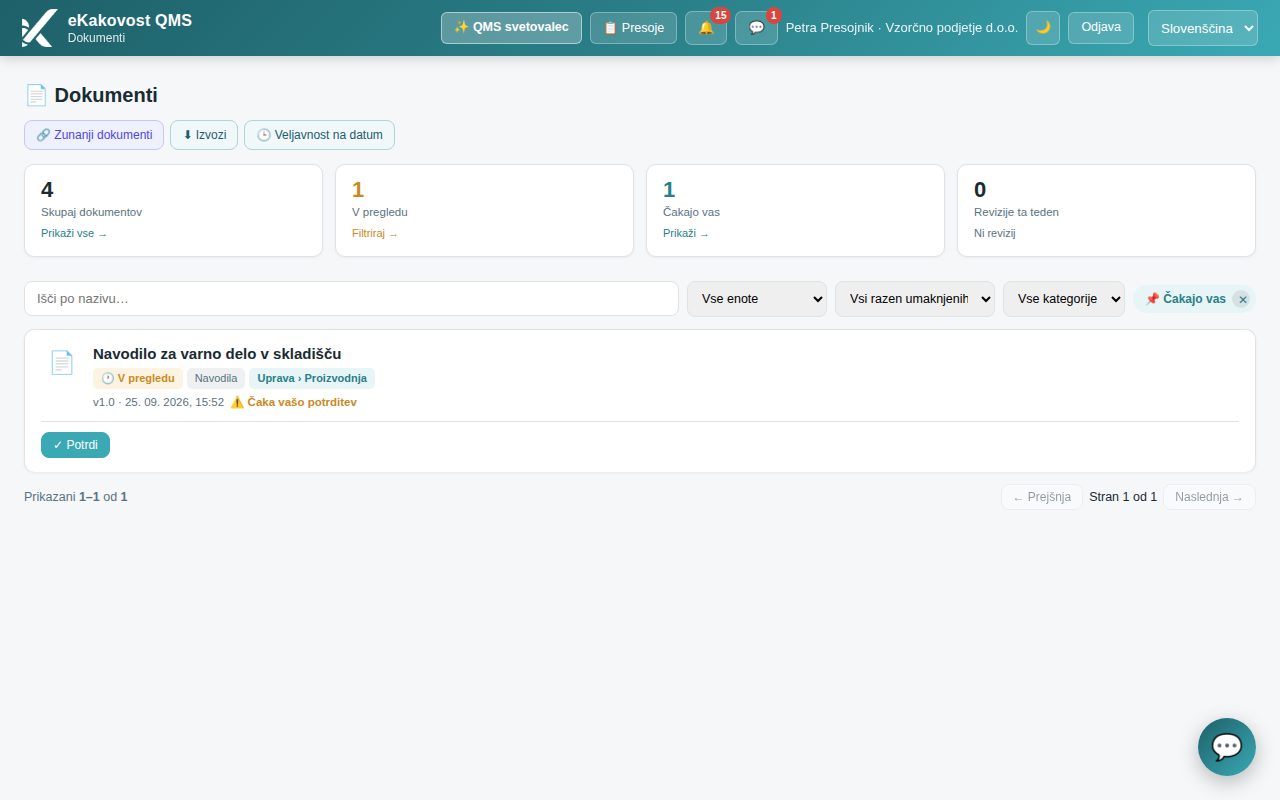The height and width of the screenshot is (800, 1280).
Task: Expand the Vsi razen umaknjenih dropdown
Action: 915,299
